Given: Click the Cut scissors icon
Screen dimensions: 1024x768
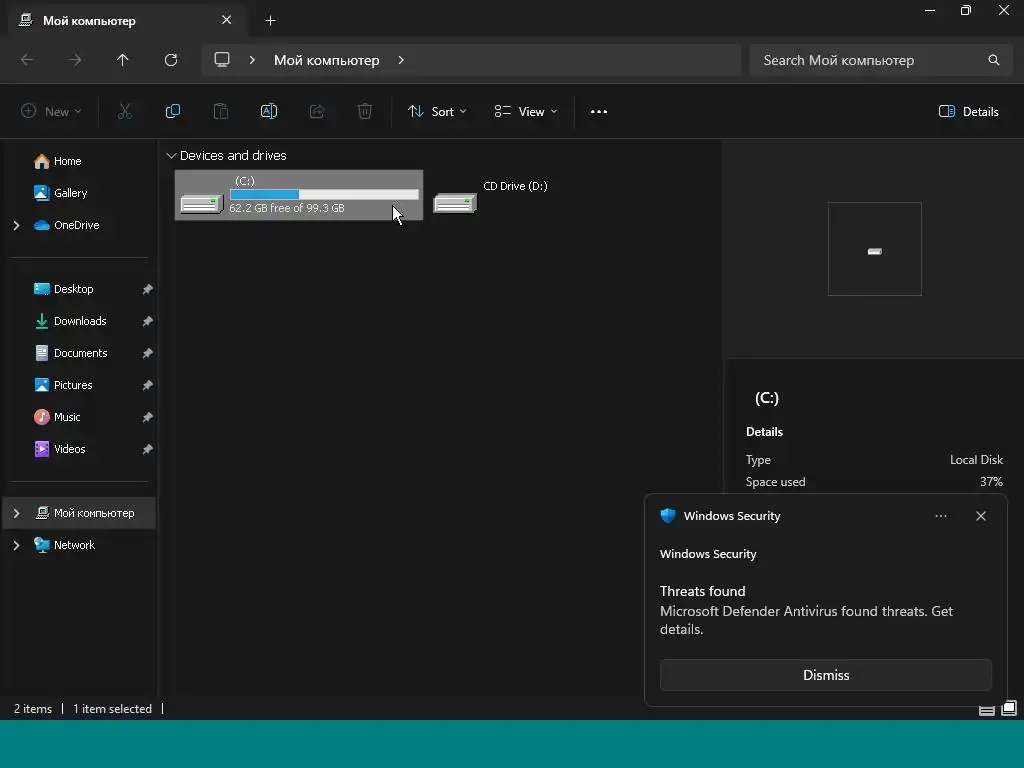Looking at the screenshot, I should (x=125, y=112).
